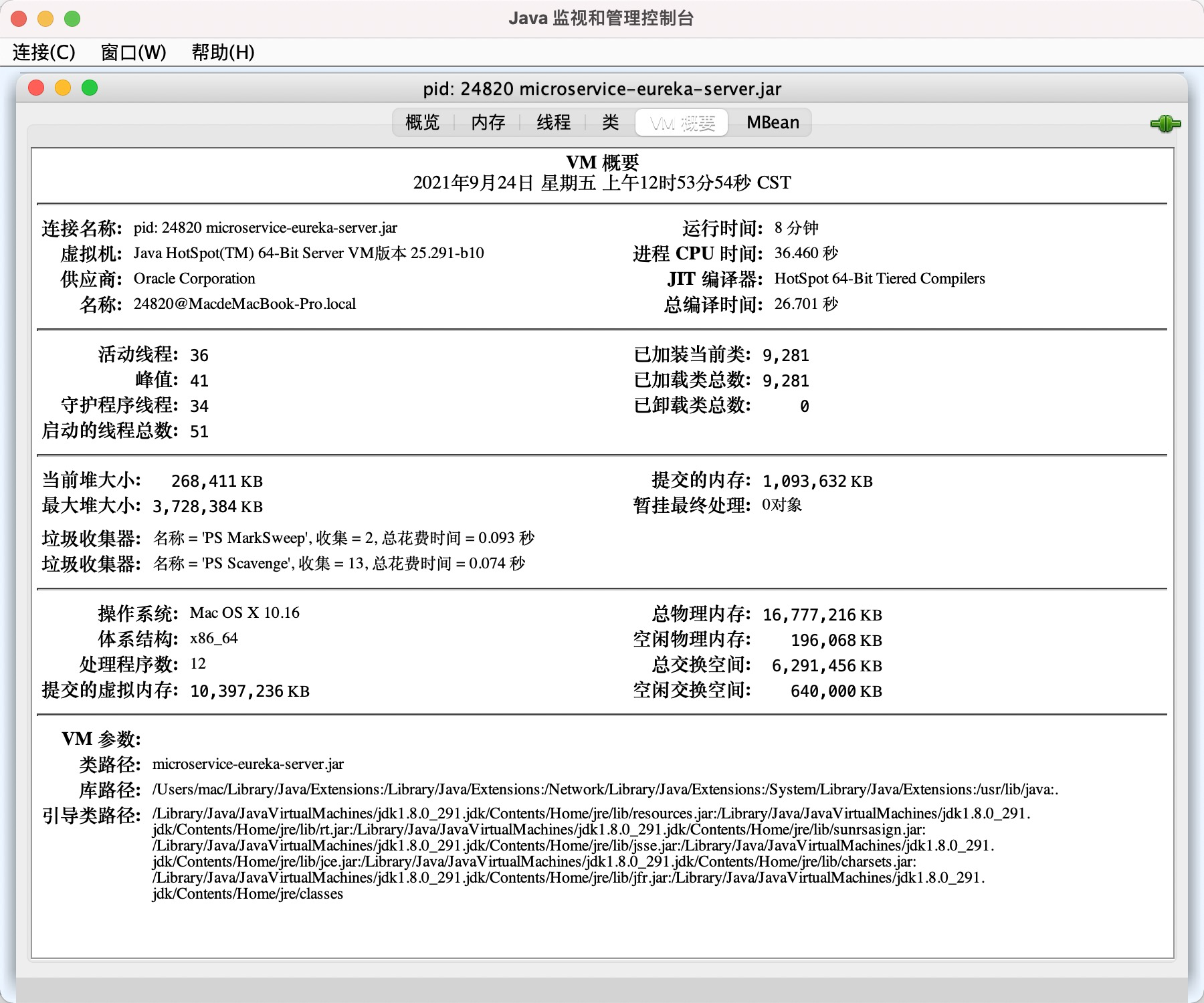Click the 提交的虚拟内存 value 10,397,236 KB
1204x1003 pixels.
coord(249,691)
